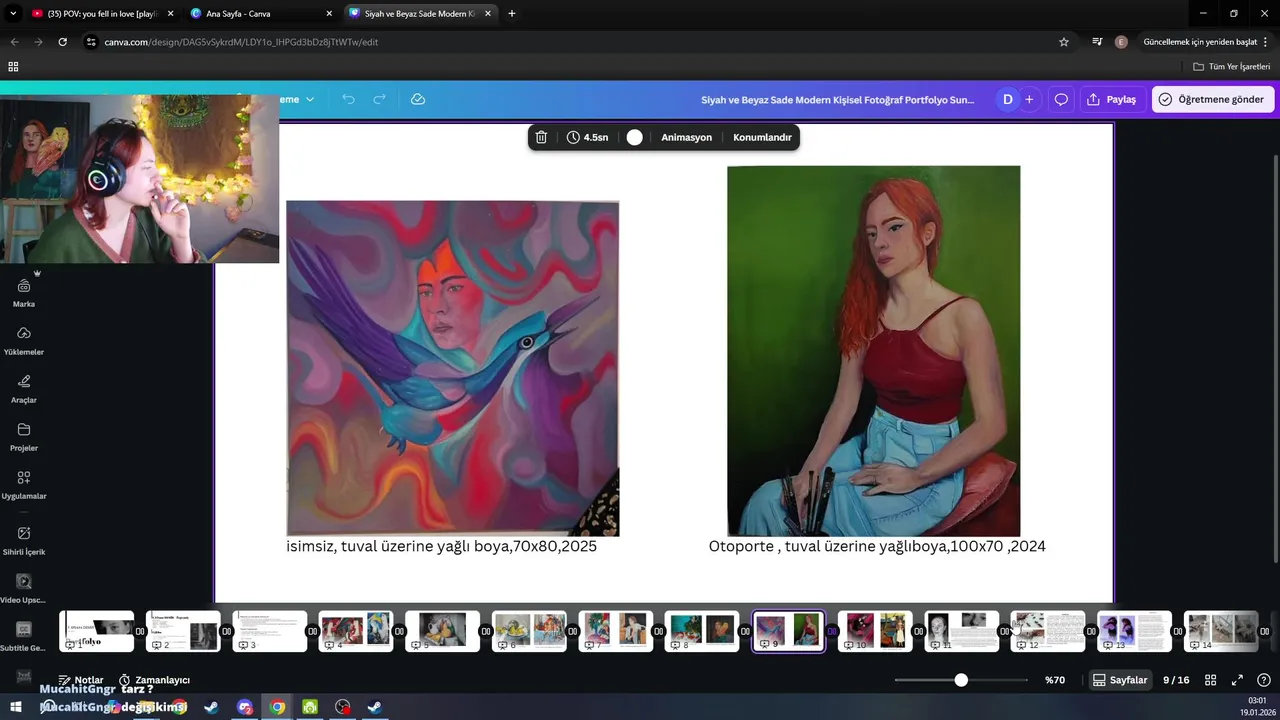Open the Konumlandır positioning panel
This screenshot has width=1280, height=720.
point(762,137)
